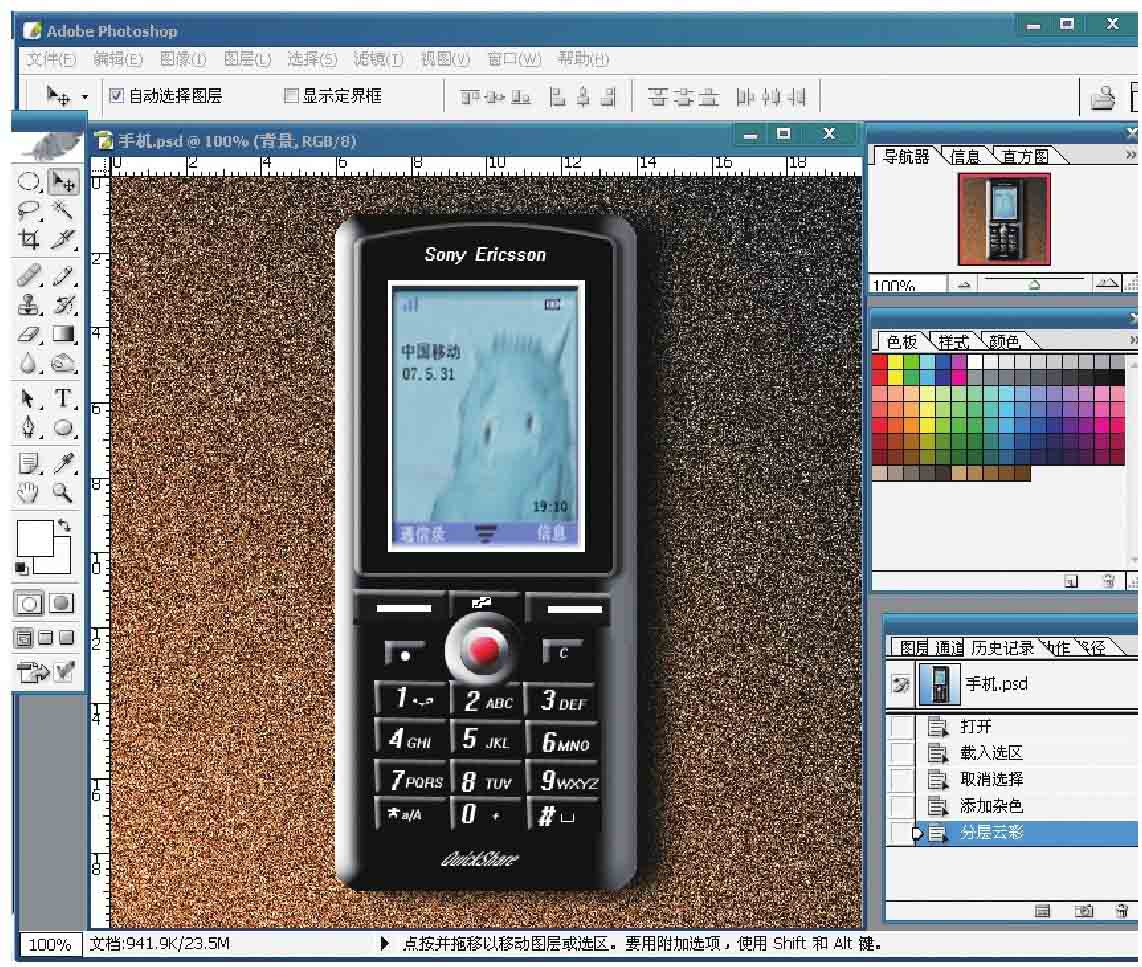Viewport: 1142px width, 967px height.
Task: Click the Navigator zoom slider handle
Action: point(1034,285)
